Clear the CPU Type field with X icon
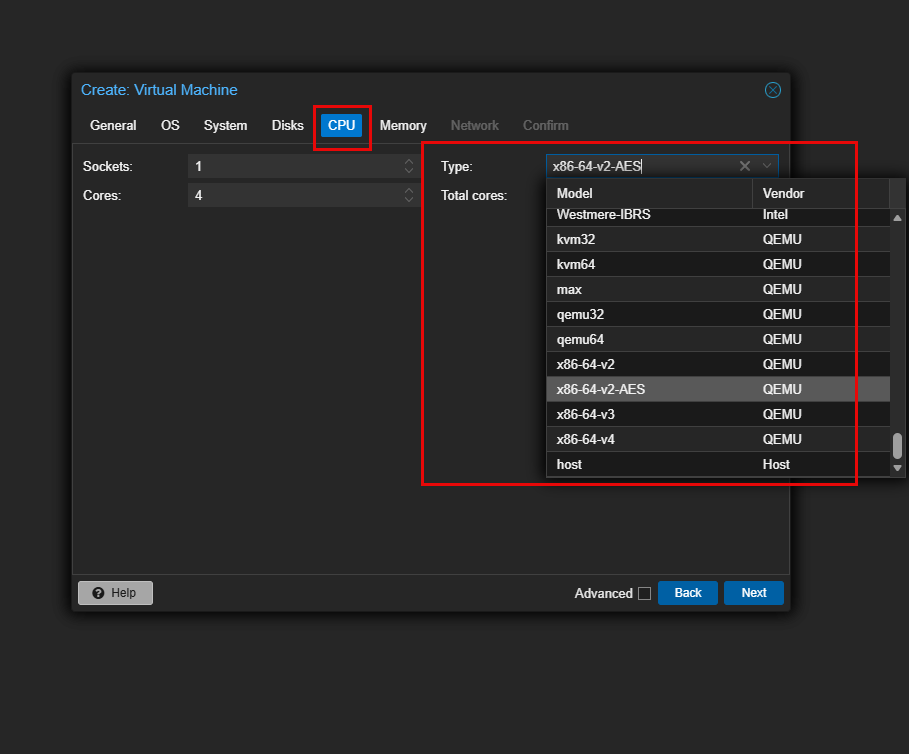 point(745,166)
